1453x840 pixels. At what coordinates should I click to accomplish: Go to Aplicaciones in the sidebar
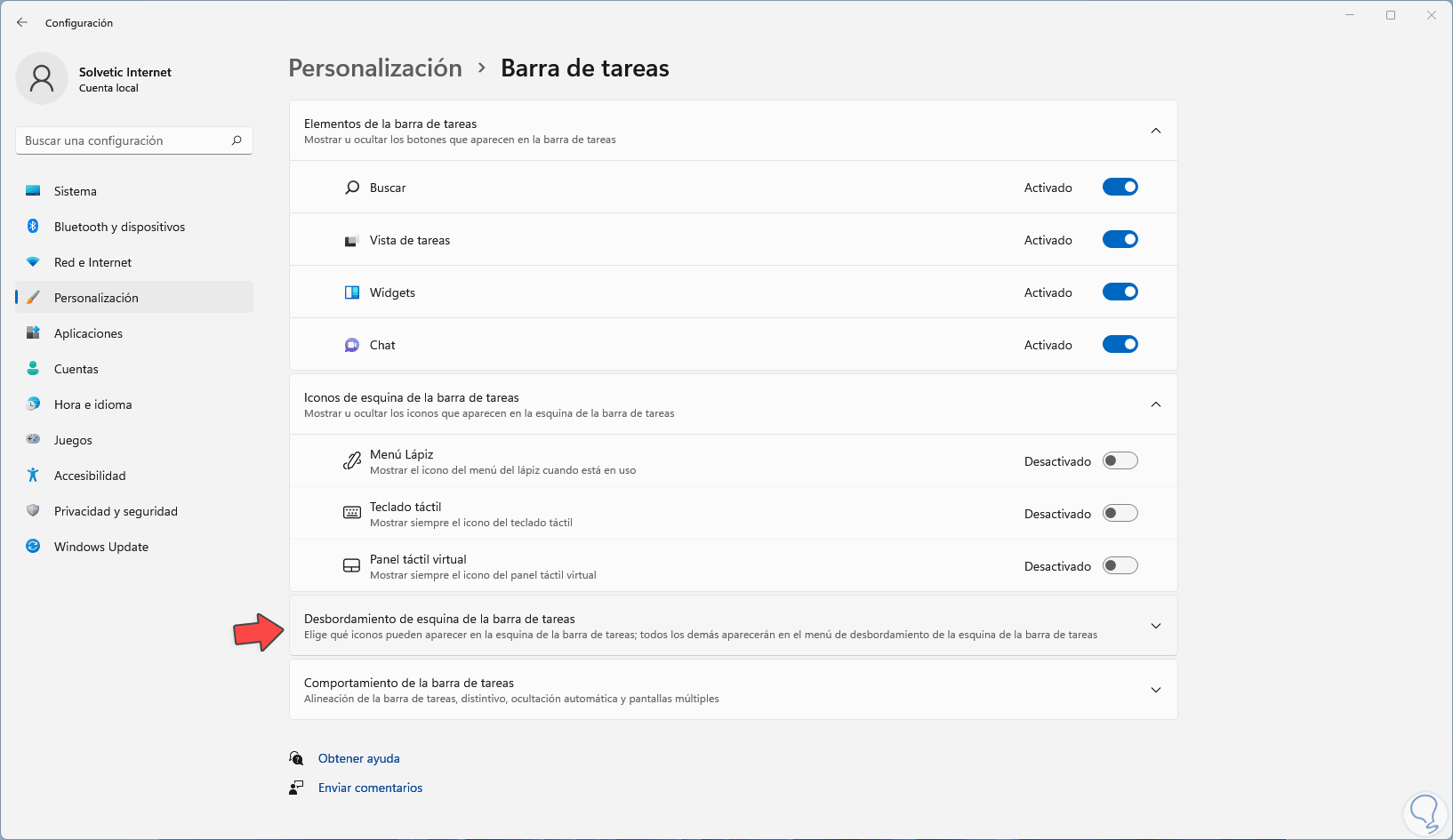coord(88,333)
